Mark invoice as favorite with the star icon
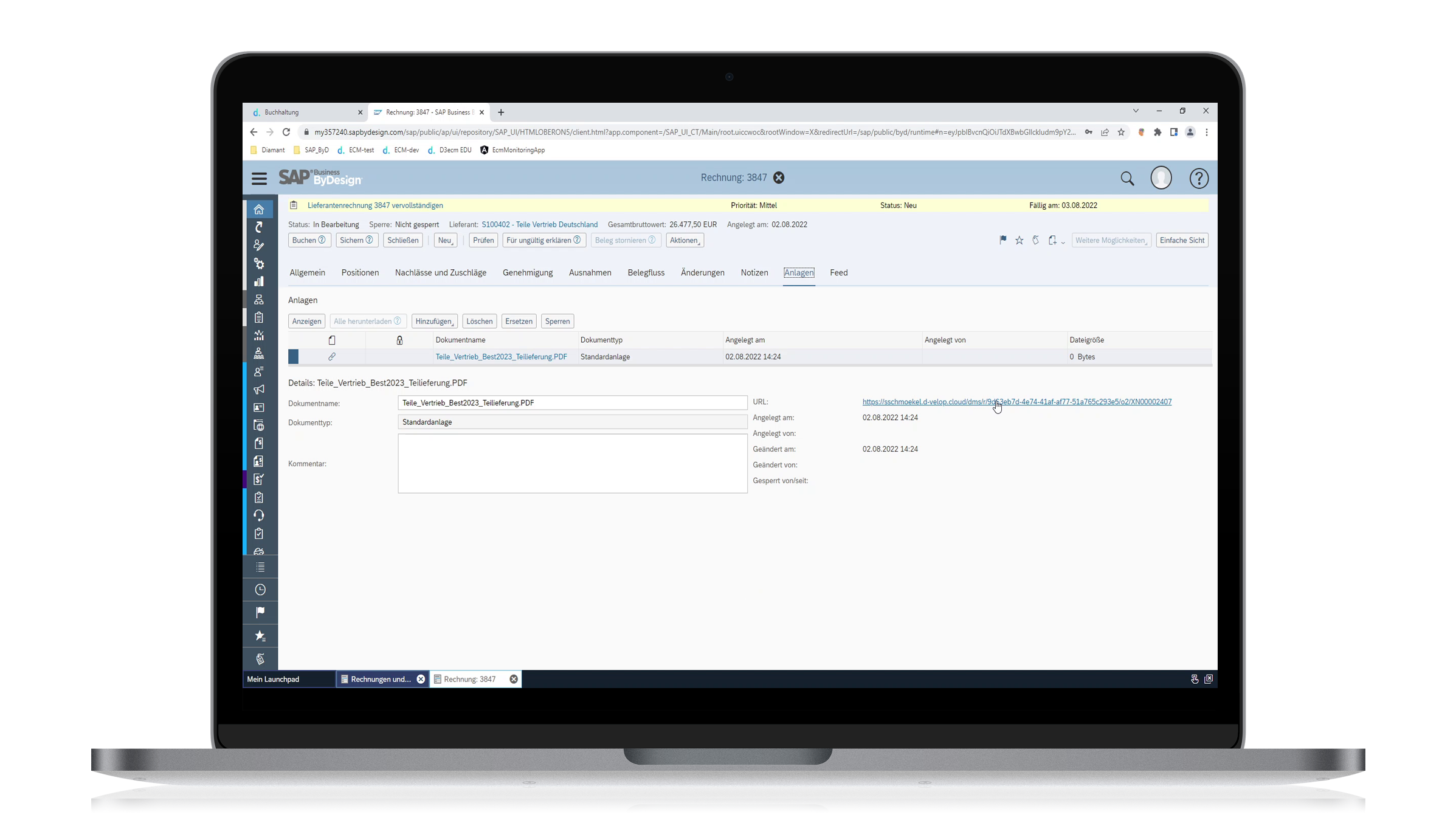This screenshot has width=1456, height=837. coord(1019,240)
